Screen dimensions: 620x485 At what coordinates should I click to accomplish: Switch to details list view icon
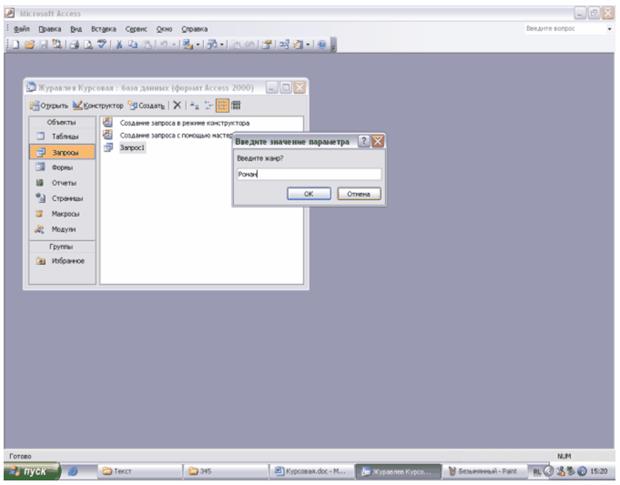tap(236, 105)
